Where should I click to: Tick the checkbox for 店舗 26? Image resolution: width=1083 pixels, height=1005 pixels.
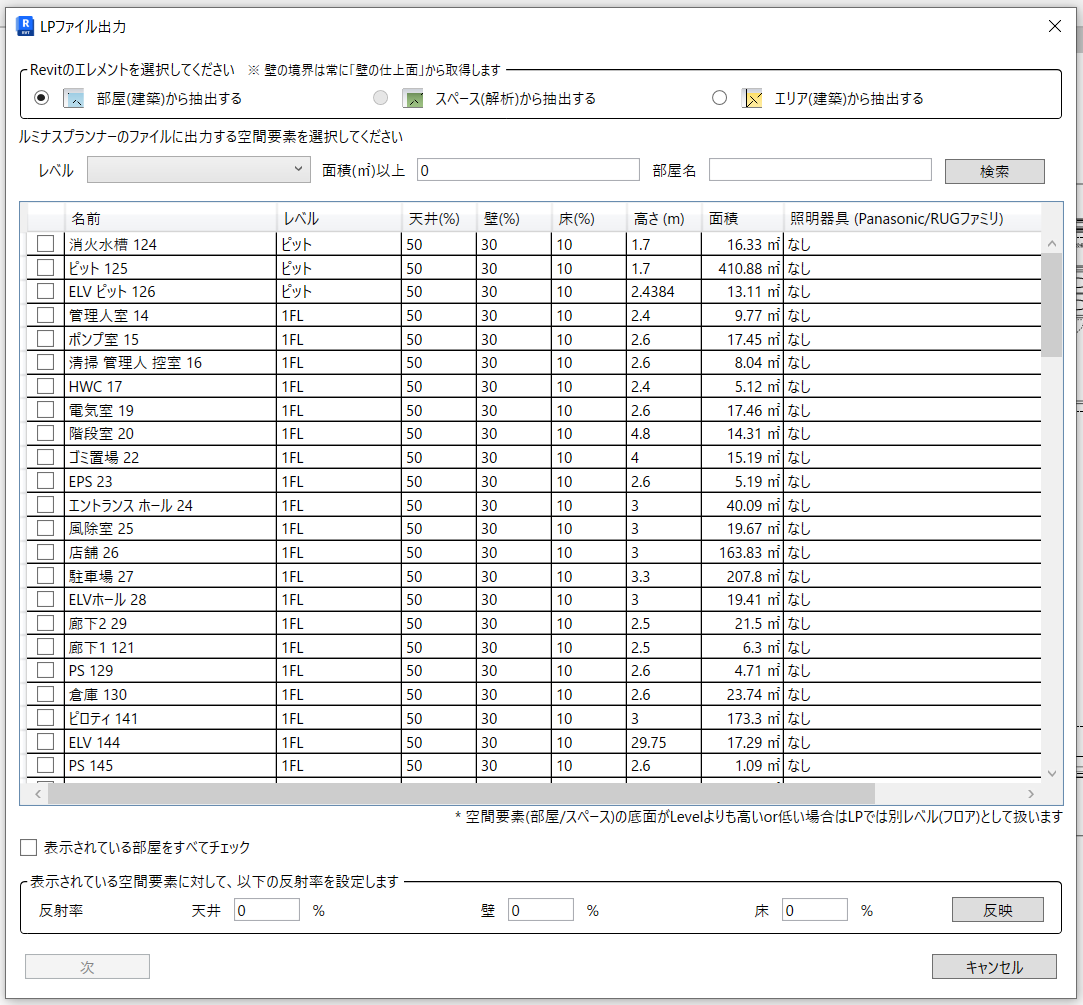pos(45,552)
